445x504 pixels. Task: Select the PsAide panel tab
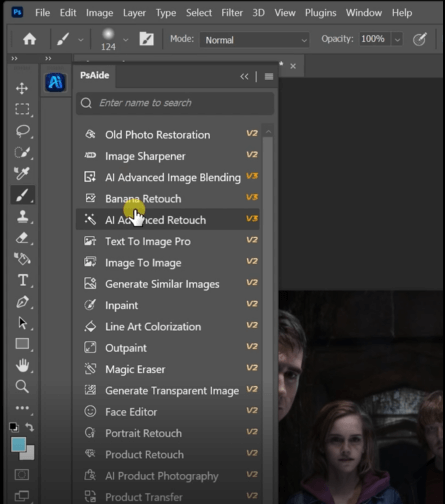point(94,75)
